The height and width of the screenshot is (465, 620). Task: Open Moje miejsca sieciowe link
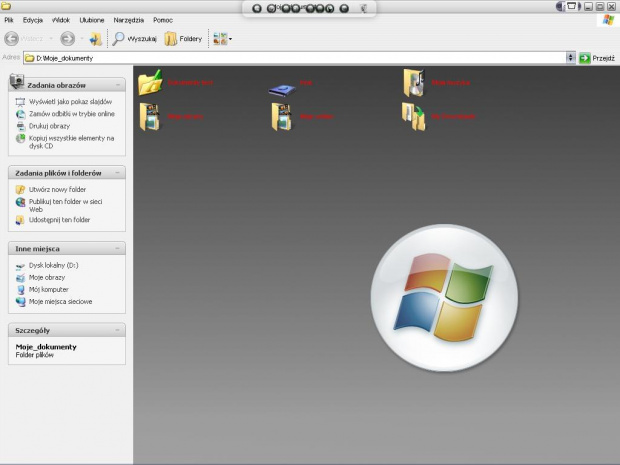(60, 302)
